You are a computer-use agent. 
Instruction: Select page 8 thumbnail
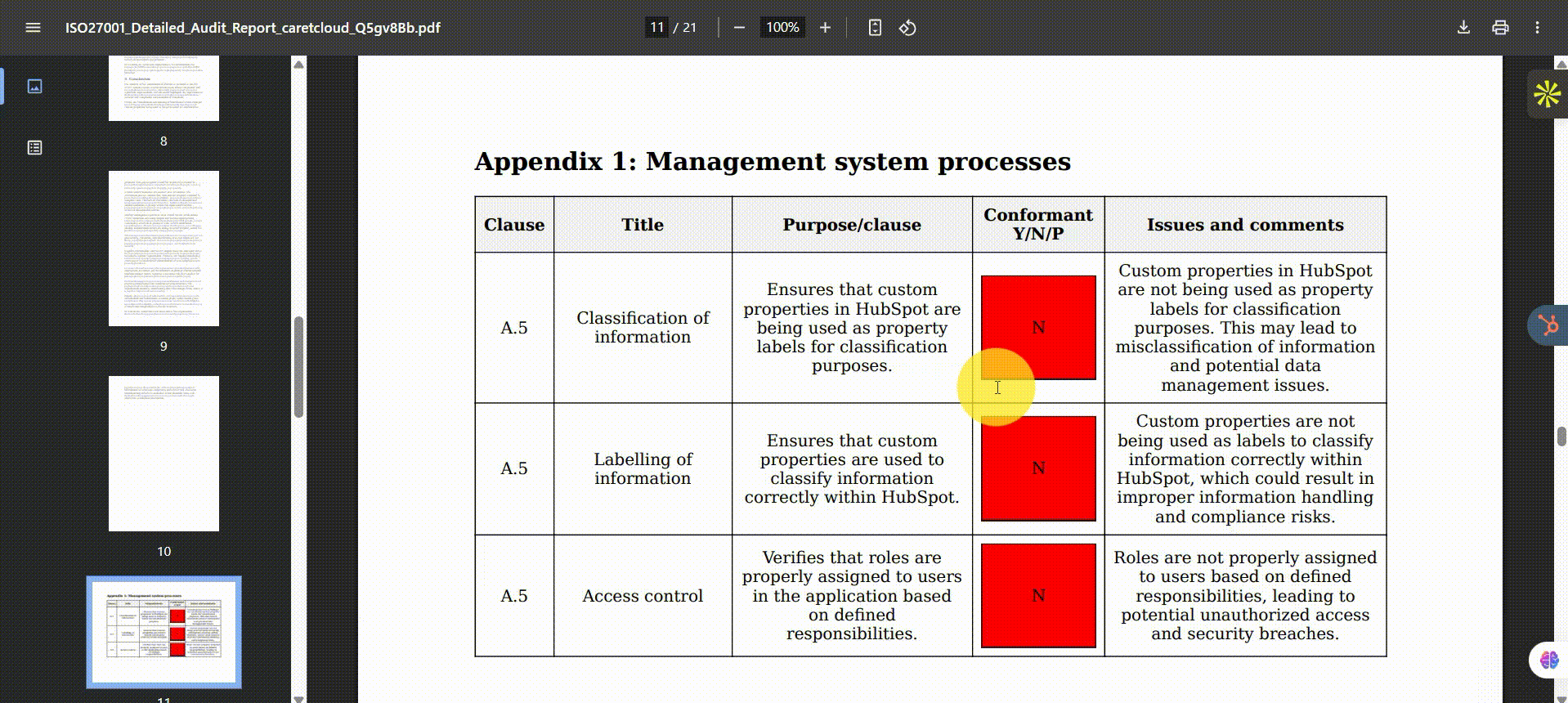tap(164, 88)
